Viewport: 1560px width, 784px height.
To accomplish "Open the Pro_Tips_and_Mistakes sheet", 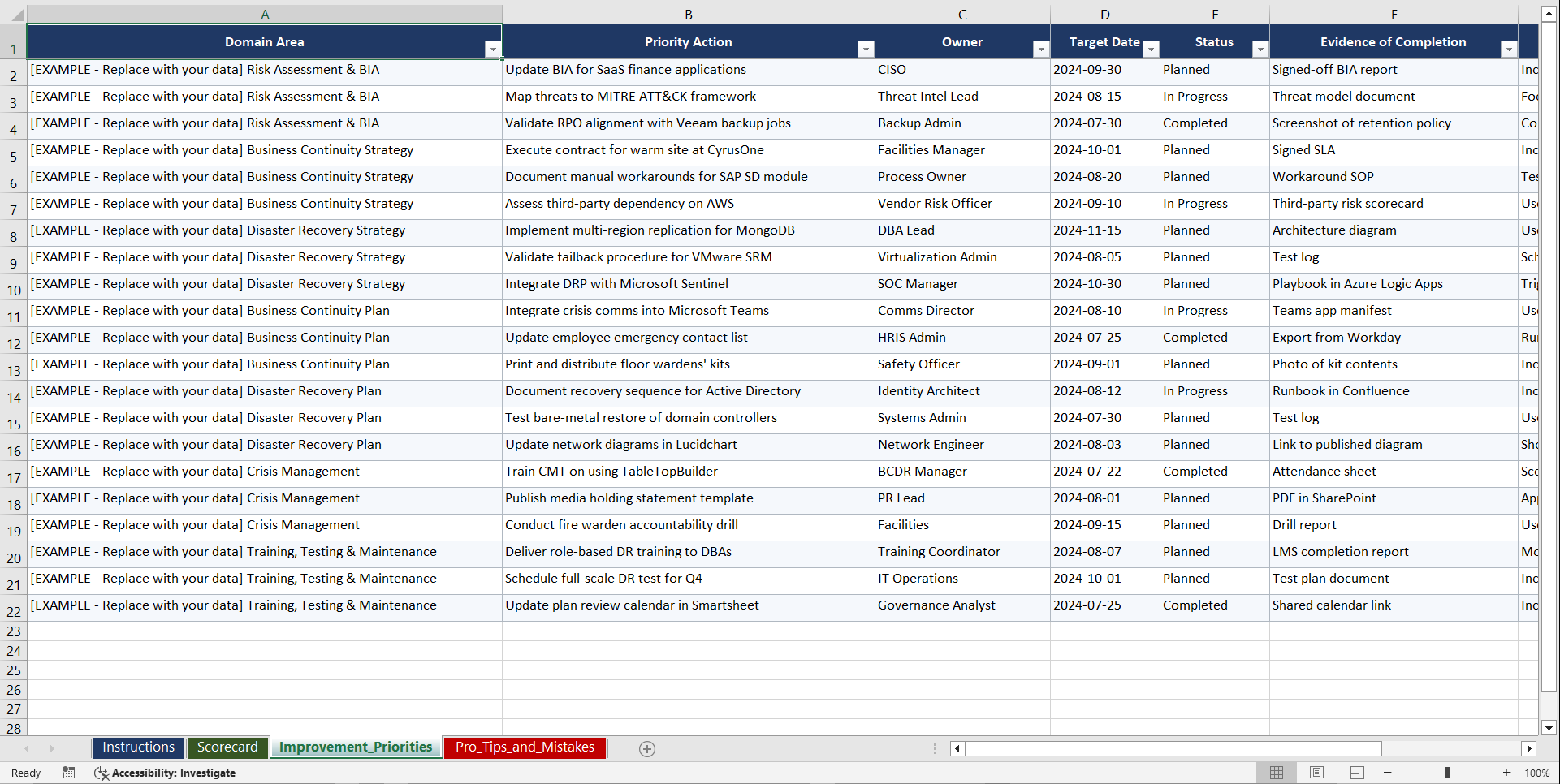I will pos(524,747).
